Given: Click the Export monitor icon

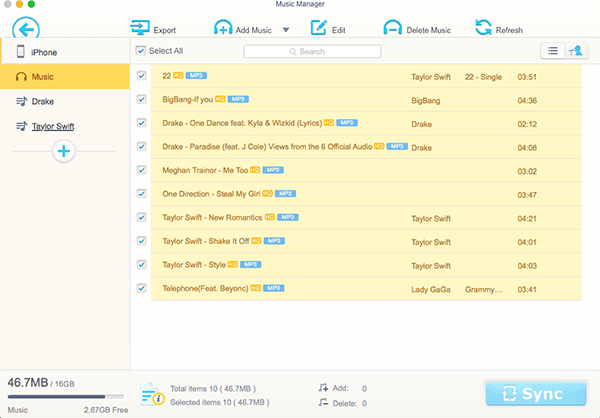Looking at the screenshot, I should 140,28.
